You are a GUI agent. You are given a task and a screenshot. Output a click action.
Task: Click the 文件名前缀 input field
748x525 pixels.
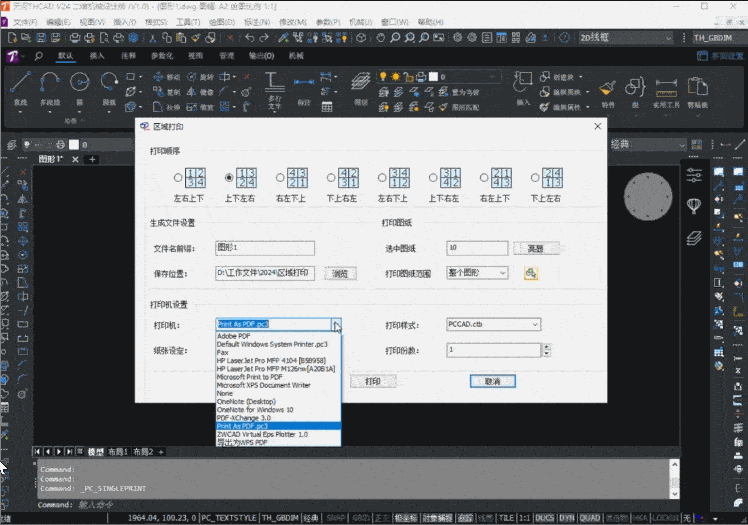click(265, 248)
